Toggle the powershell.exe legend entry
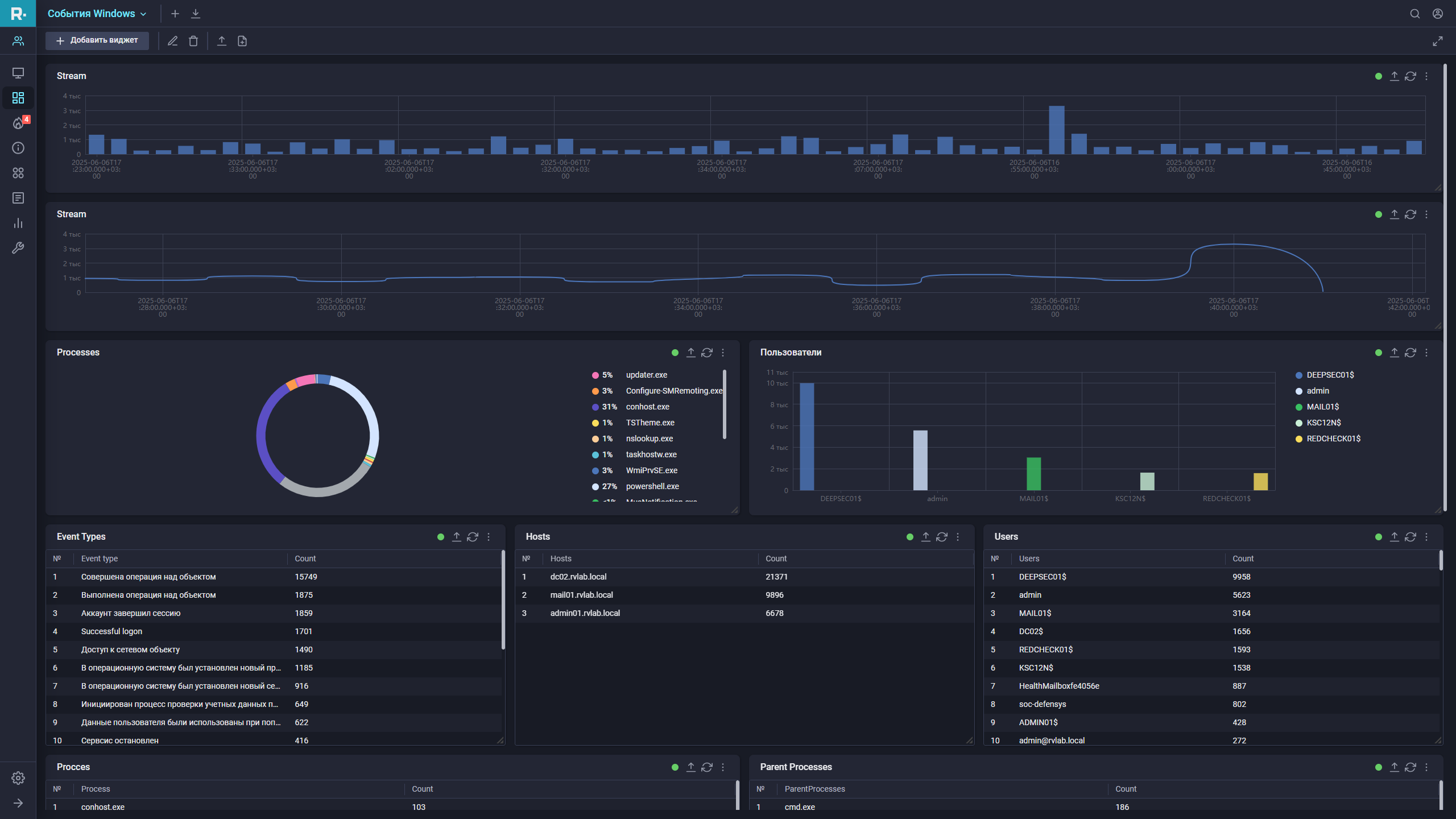The width and height of the screenshot is (1456, 819). (x=652, y=486)
